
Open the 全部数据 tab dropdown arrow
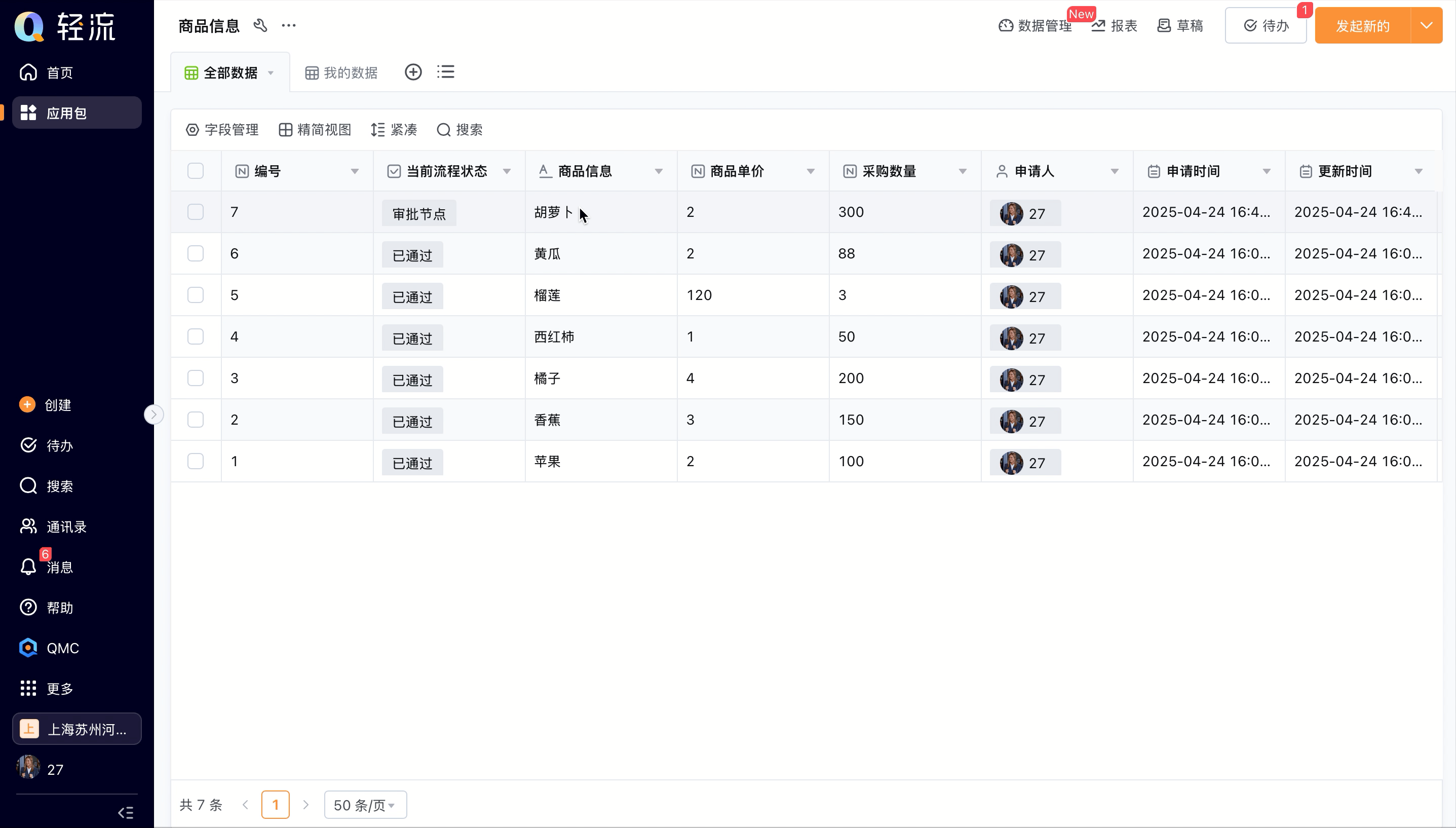(x=271, y=73)
